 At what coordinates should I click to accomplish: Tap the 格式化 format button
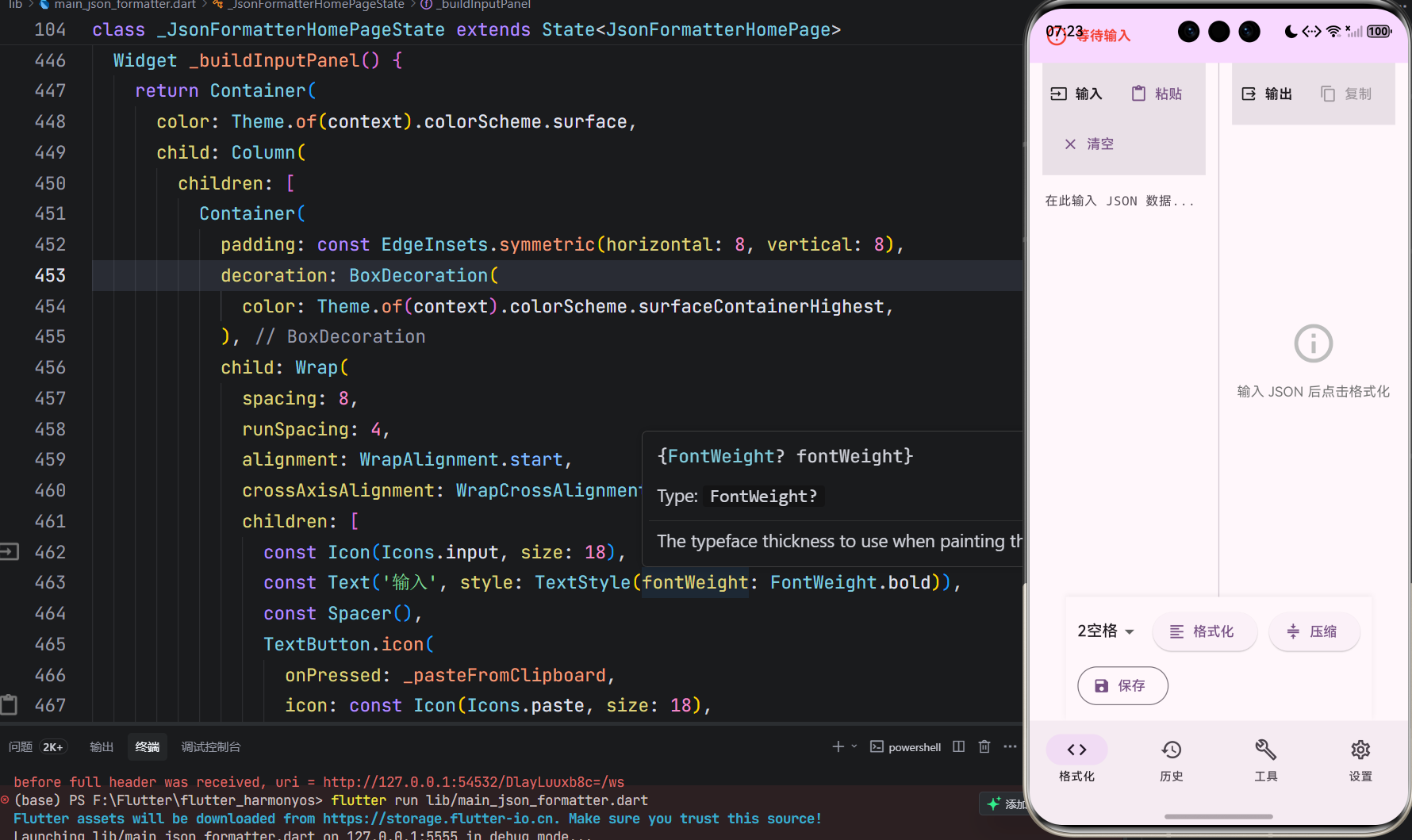click(1204, 631)
